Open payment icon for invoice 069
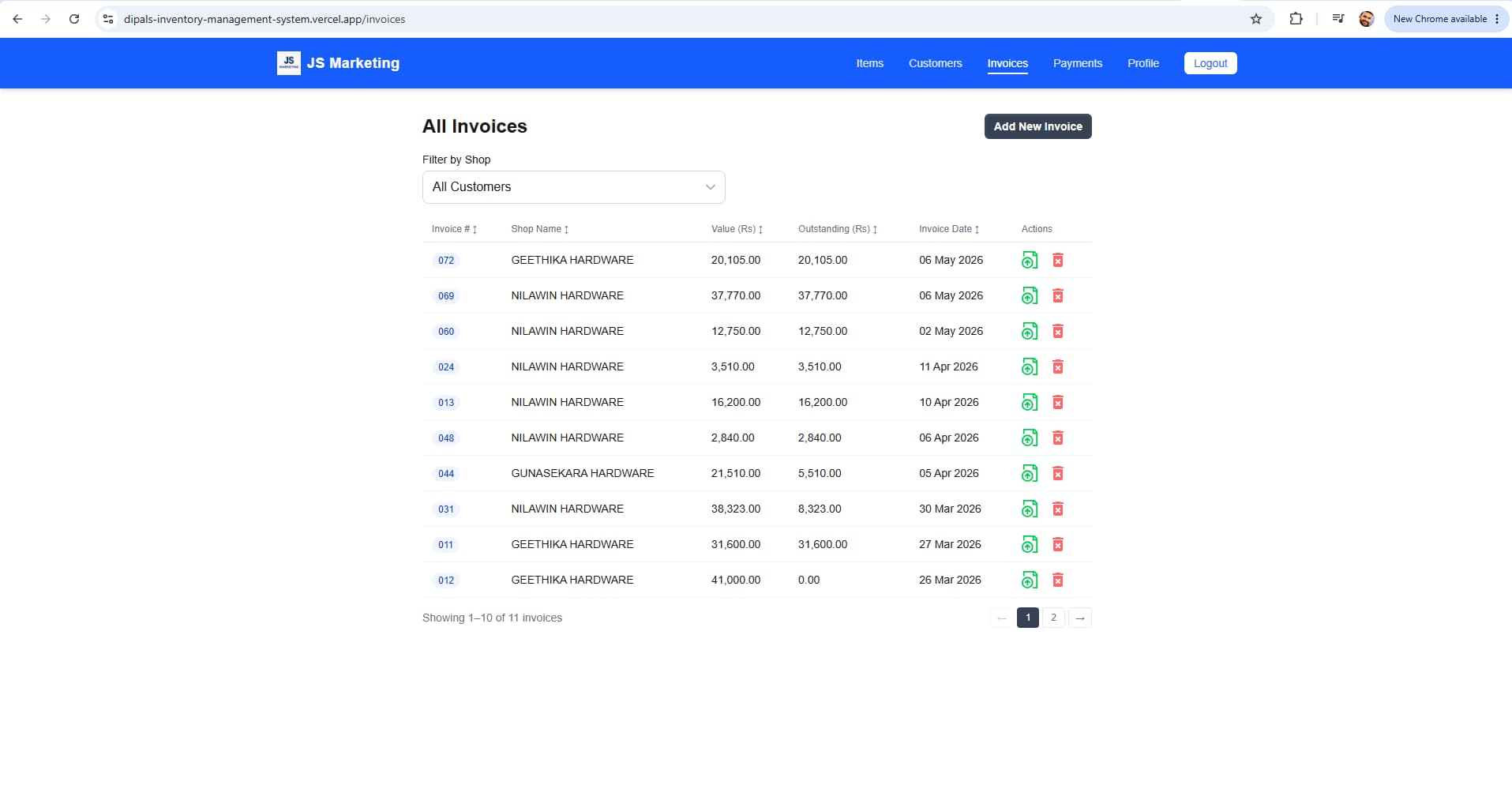Screen dimensions: 1512x789 coord(1029,295)
